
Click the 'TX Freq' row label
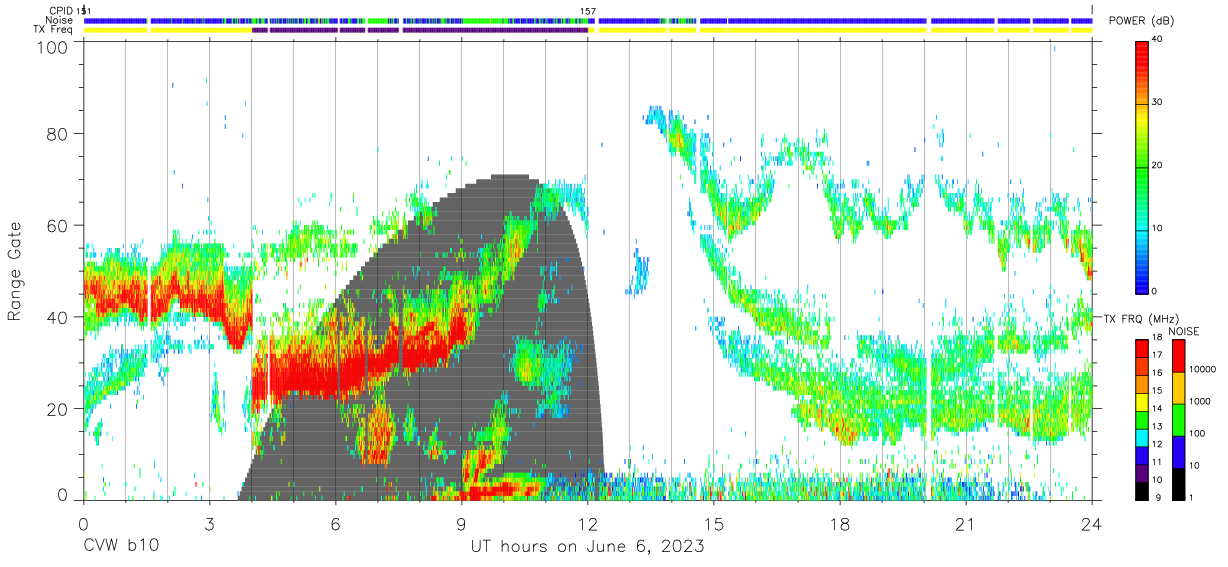[x=54, y=30]
